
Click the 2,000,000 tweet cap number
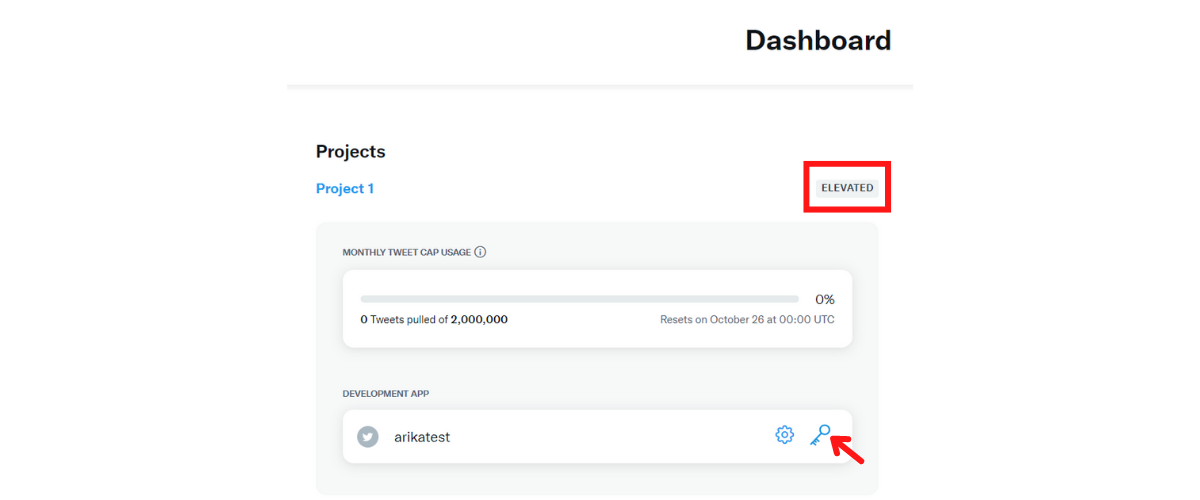pyautogui.click(x=479, y=320)
